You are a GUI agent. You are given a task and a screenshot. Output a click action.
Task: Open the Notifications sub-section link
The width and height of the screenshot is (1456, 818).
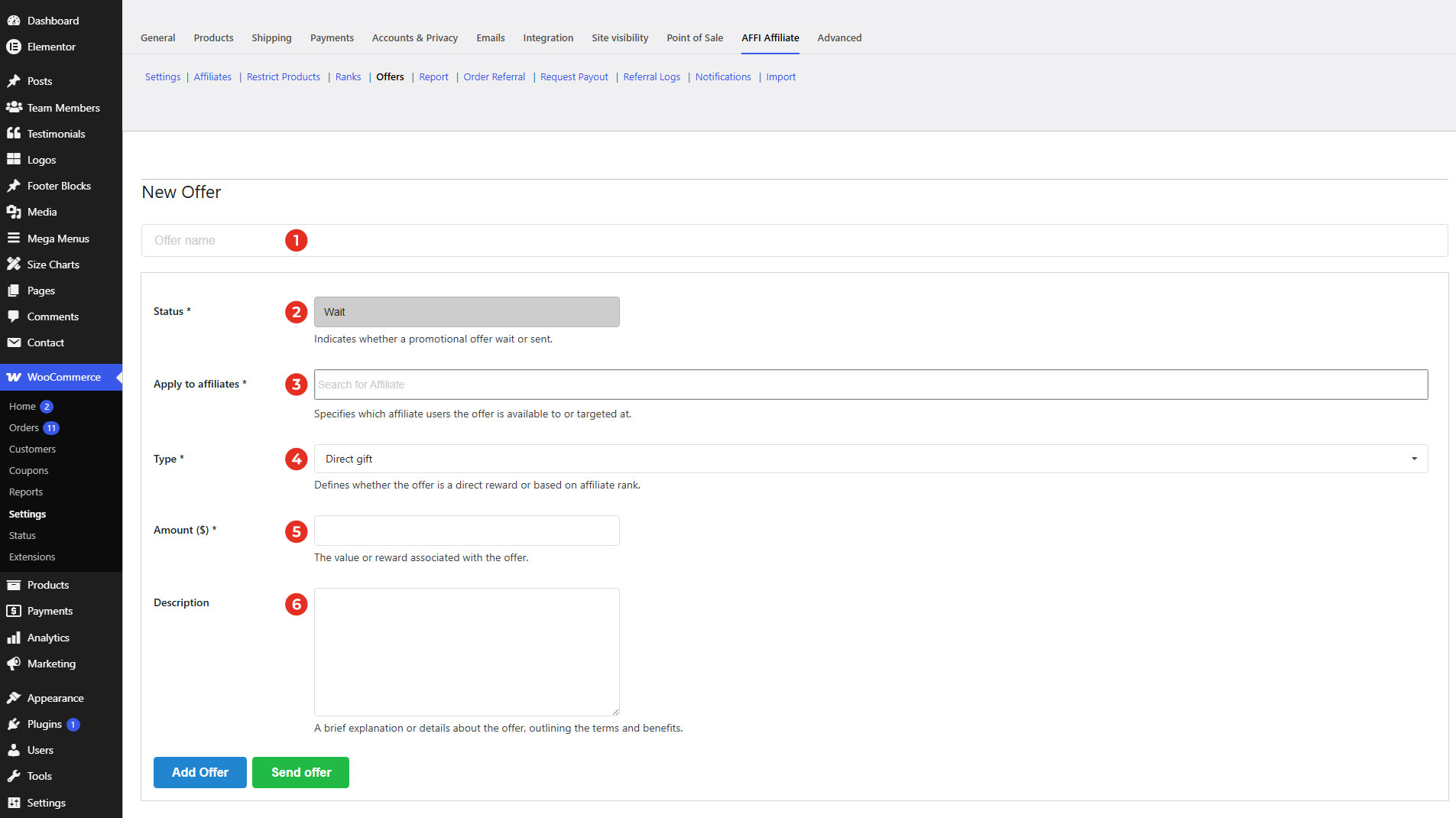(x=723, y=76)
